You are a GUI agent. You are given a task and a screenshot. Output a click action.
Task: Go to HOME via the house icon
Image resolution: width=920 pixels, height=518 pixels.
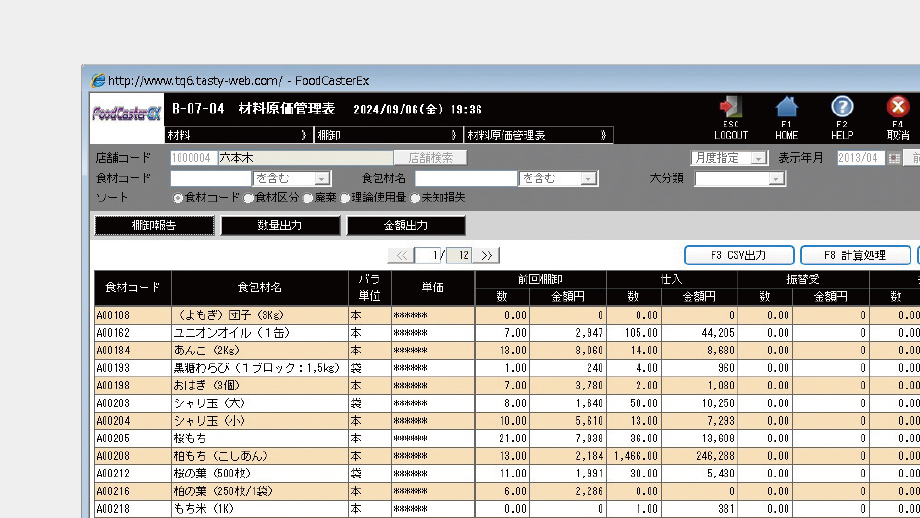pos(786,107)
